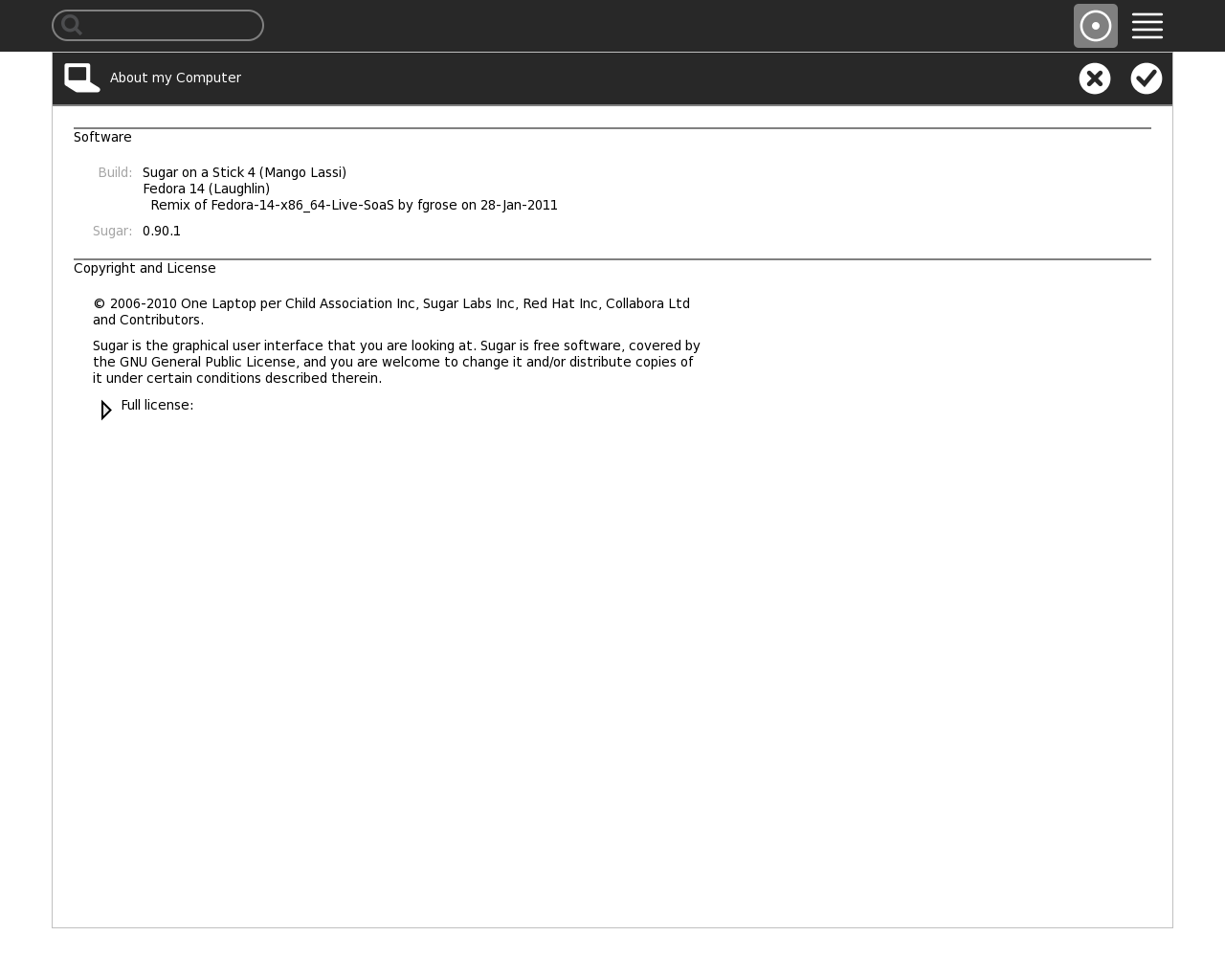This screenshot has height=980, width=1225.
Task: Switch to the list view
Action: (x=1147, y=26)
